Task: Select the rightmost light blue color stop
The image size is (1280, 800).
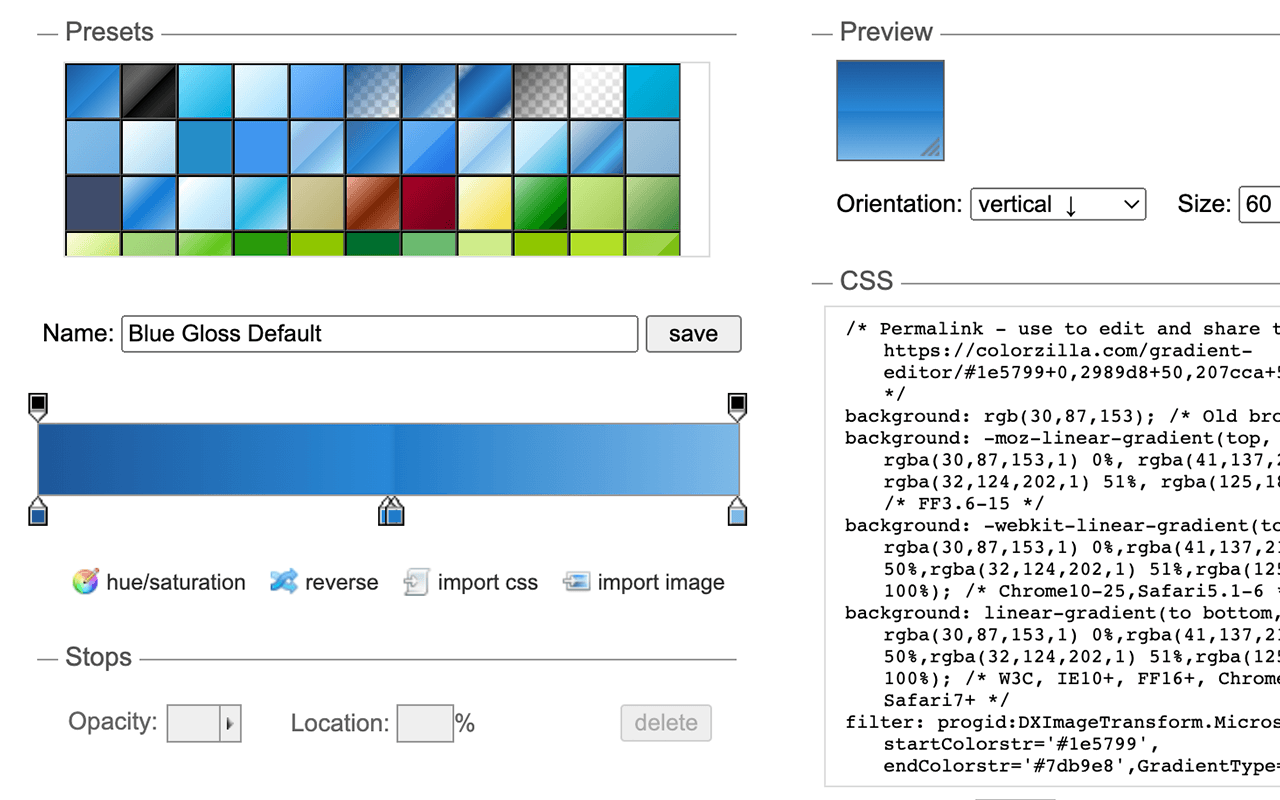Action: 737,514
